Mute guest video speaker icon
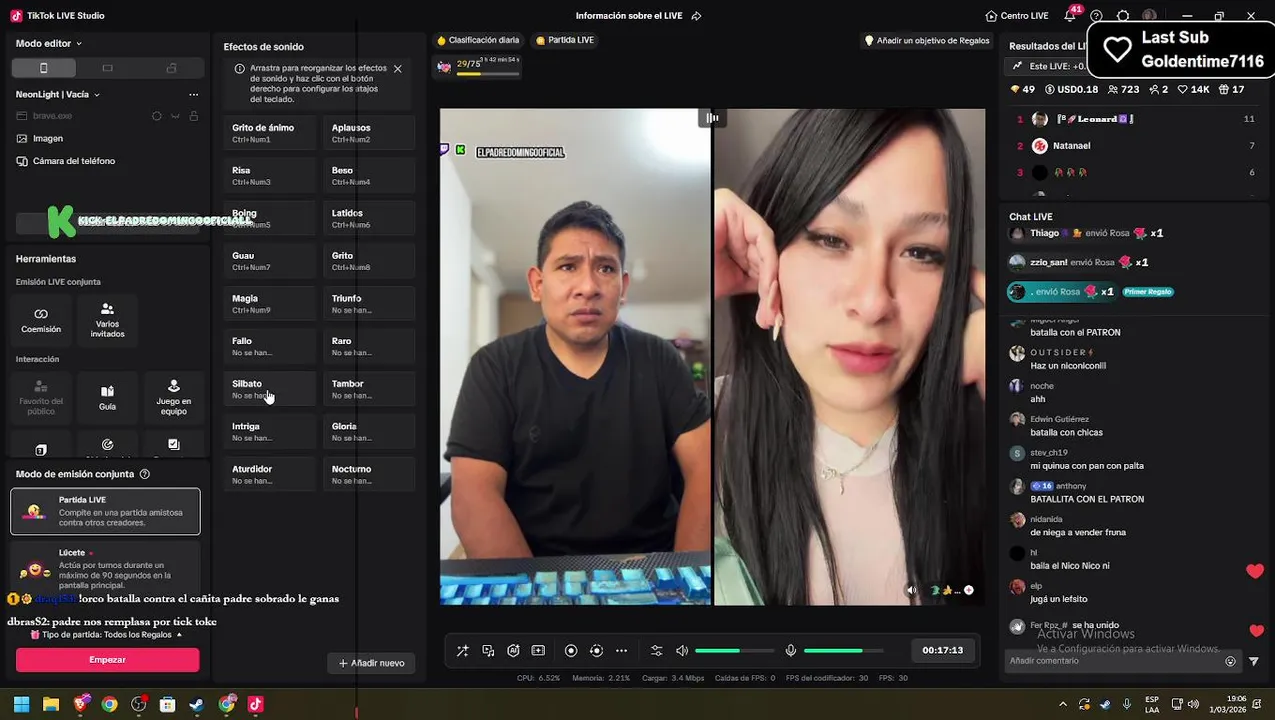 [911, 590]
